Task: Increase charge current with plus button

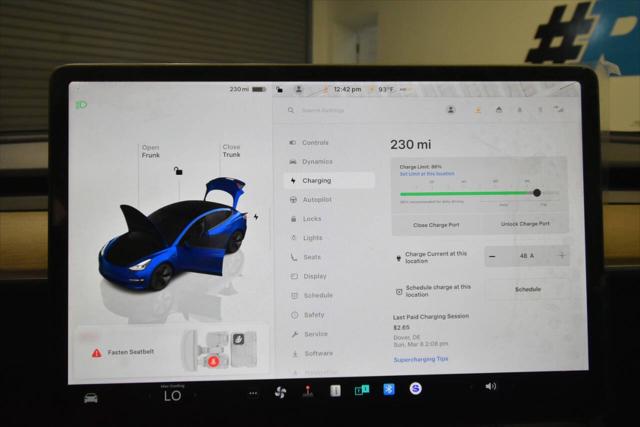Action: pyautogui.click(x=562, y=256)
